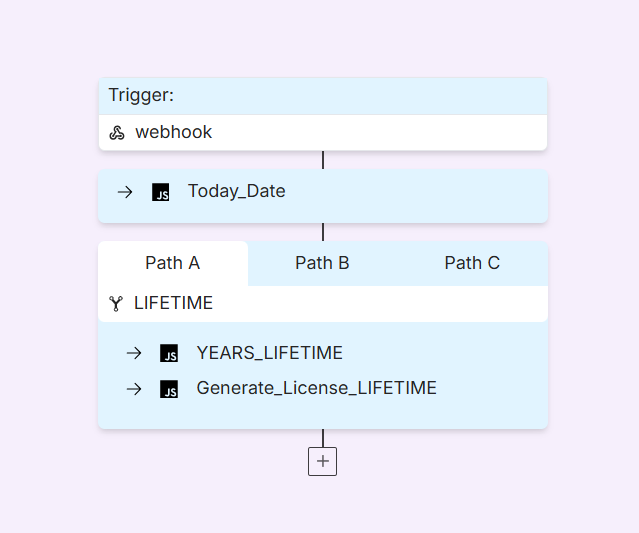Click the branch fork icon beside LIFETIME

pyautogui.click(x=116, y=304)
